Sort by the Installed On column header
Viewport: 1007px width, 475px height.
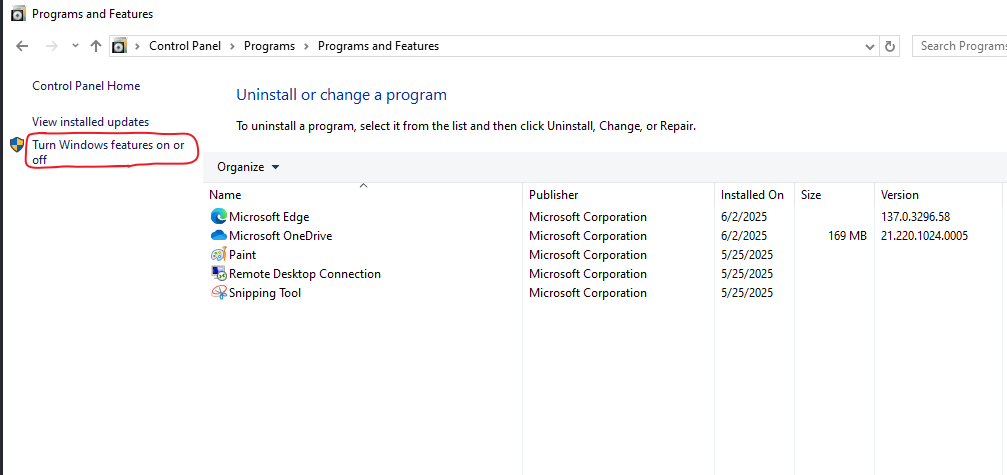754,194
